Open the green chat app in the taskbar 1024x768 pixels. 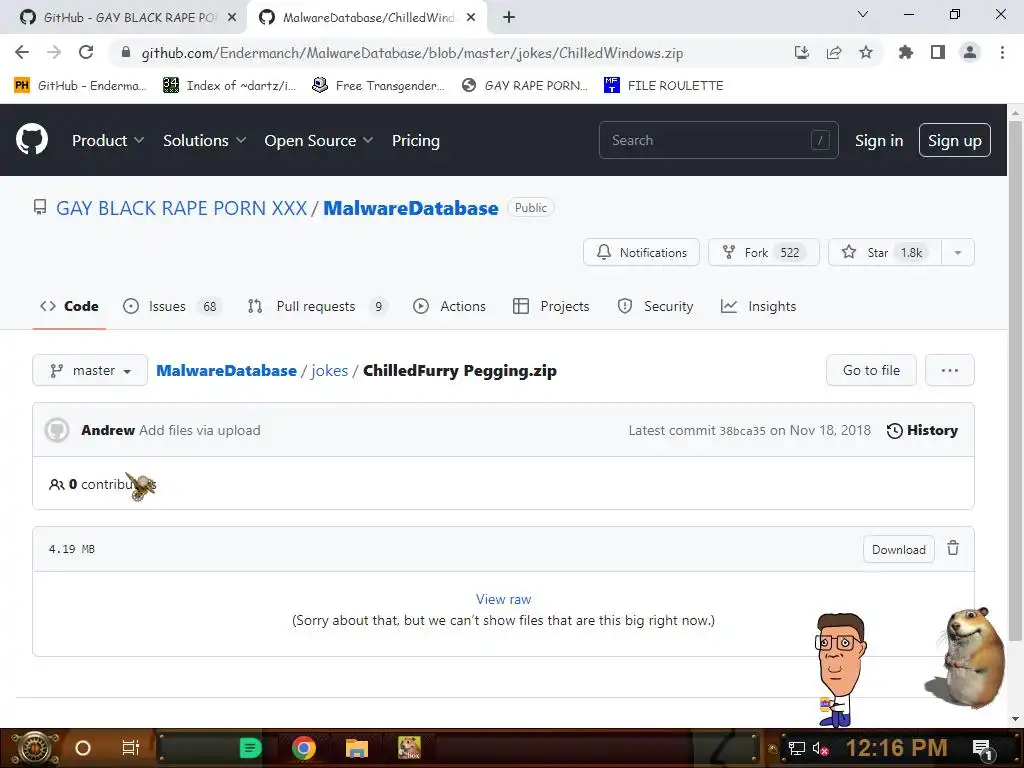click(x=250, y=748)
